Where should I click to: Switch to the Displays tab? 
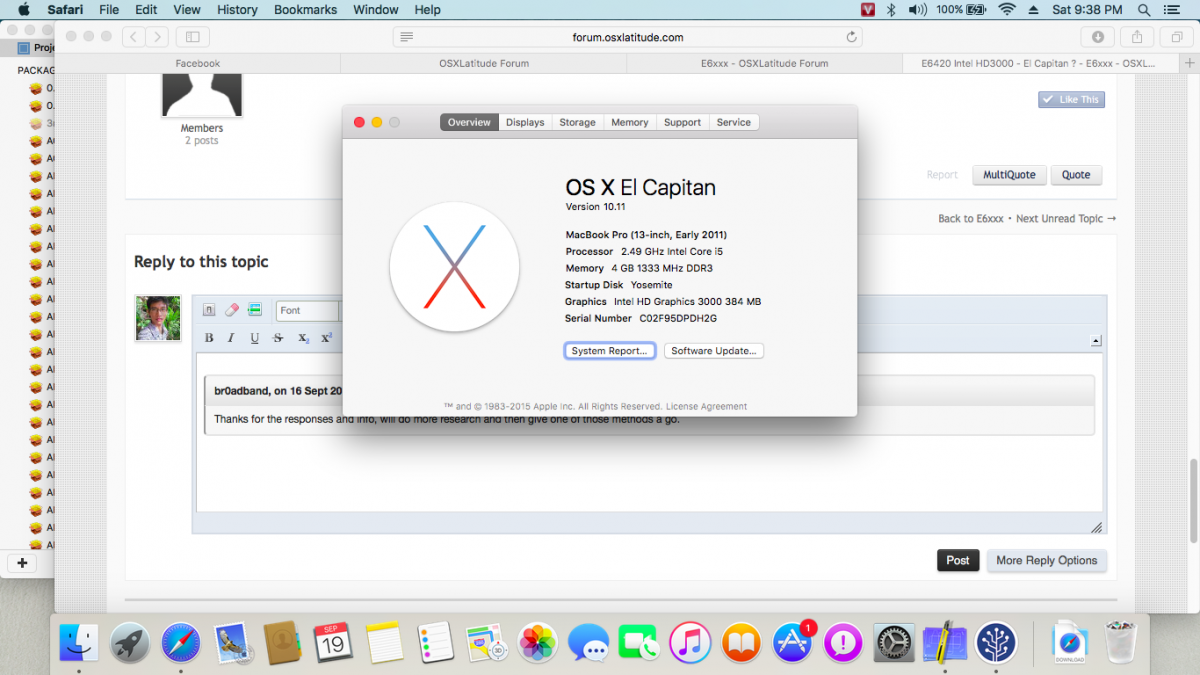pyautogui.click(x=525, y=122)
